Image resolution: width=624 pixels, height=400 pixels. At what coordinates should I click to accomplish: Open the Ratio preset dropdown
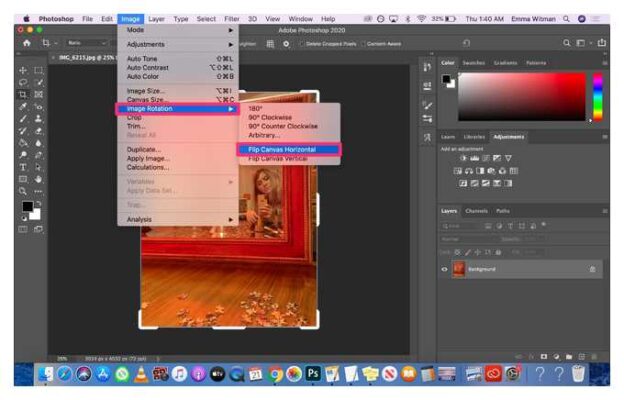[87, 43]
